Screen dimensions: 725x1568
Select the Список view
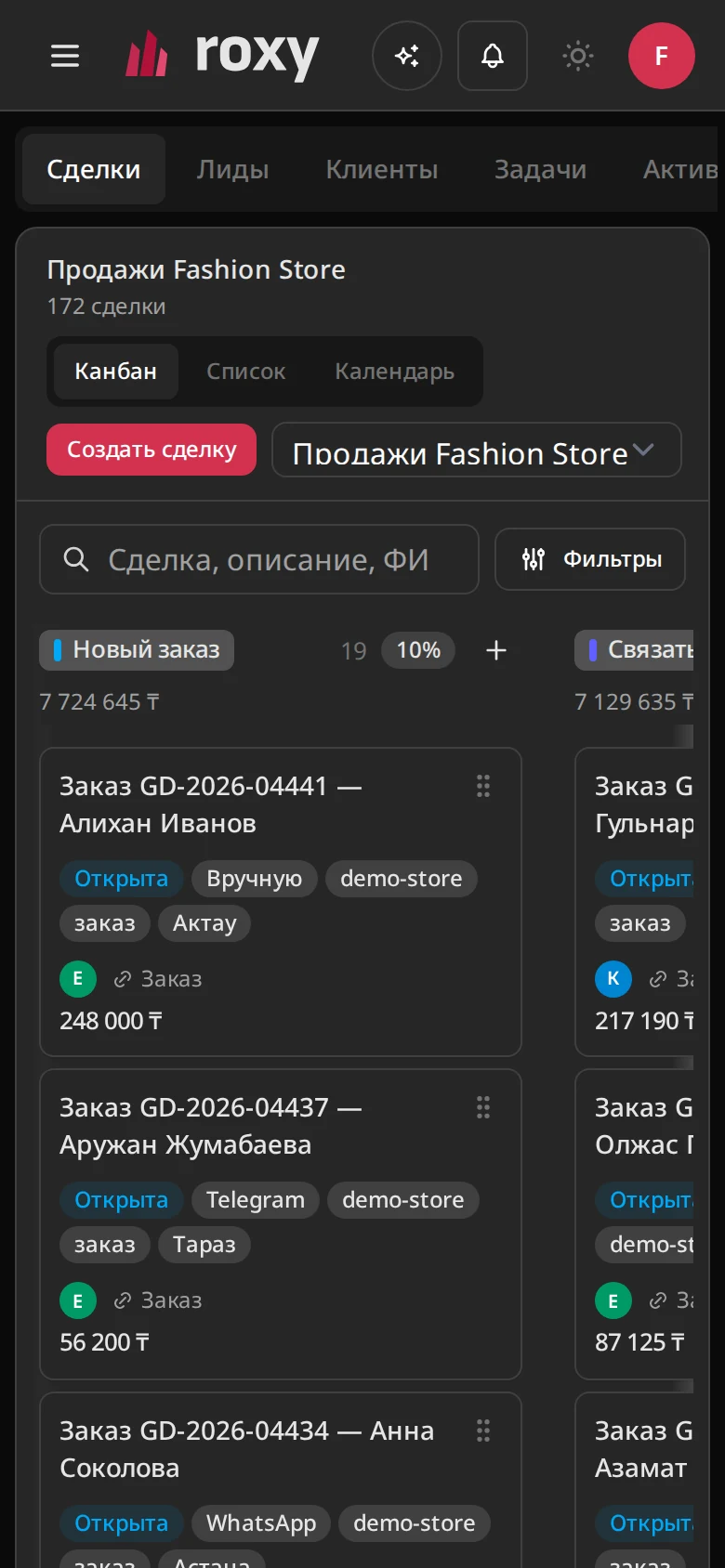pos(246,372)
